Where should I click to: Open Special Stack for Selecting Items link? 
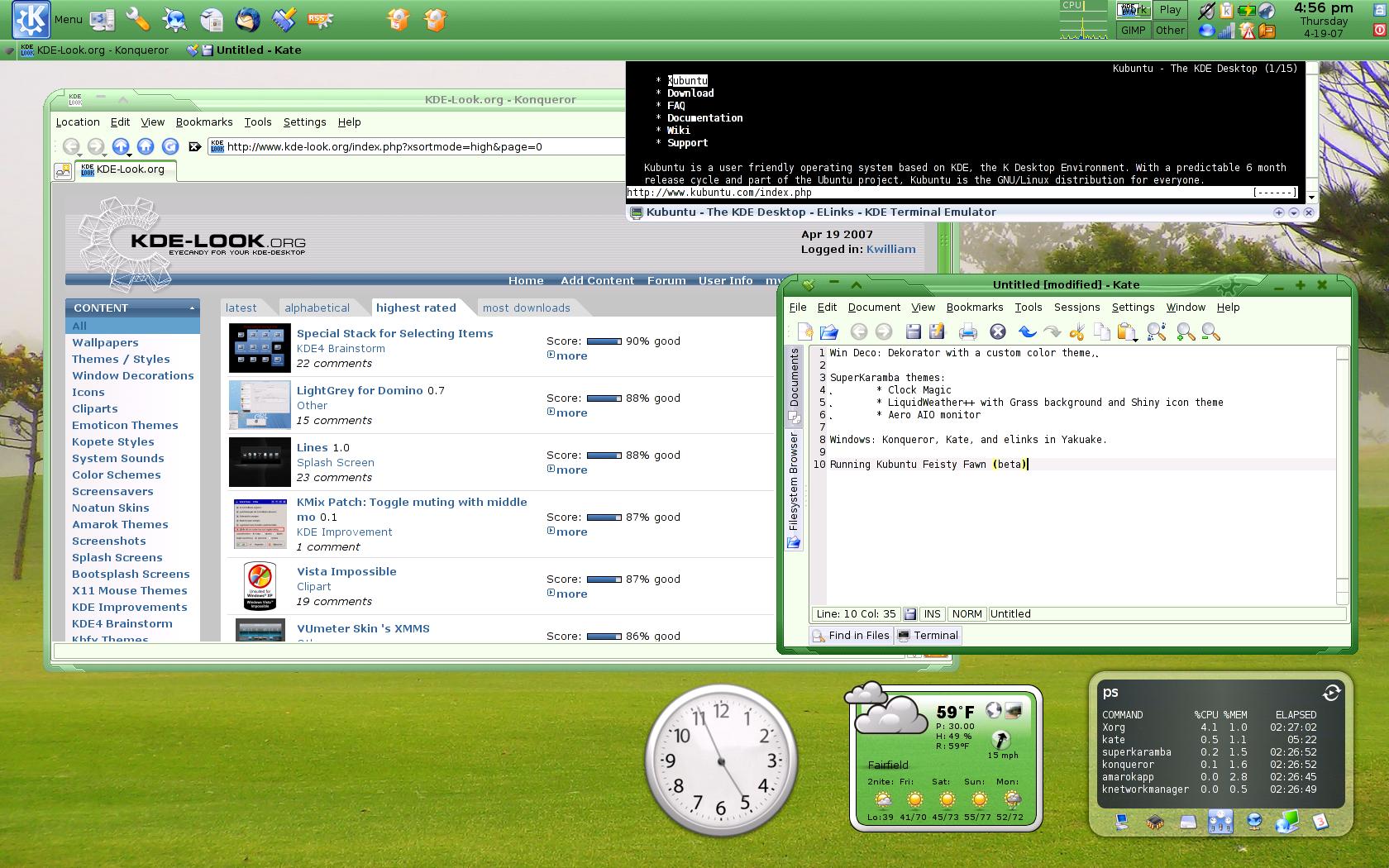(394, 333)
